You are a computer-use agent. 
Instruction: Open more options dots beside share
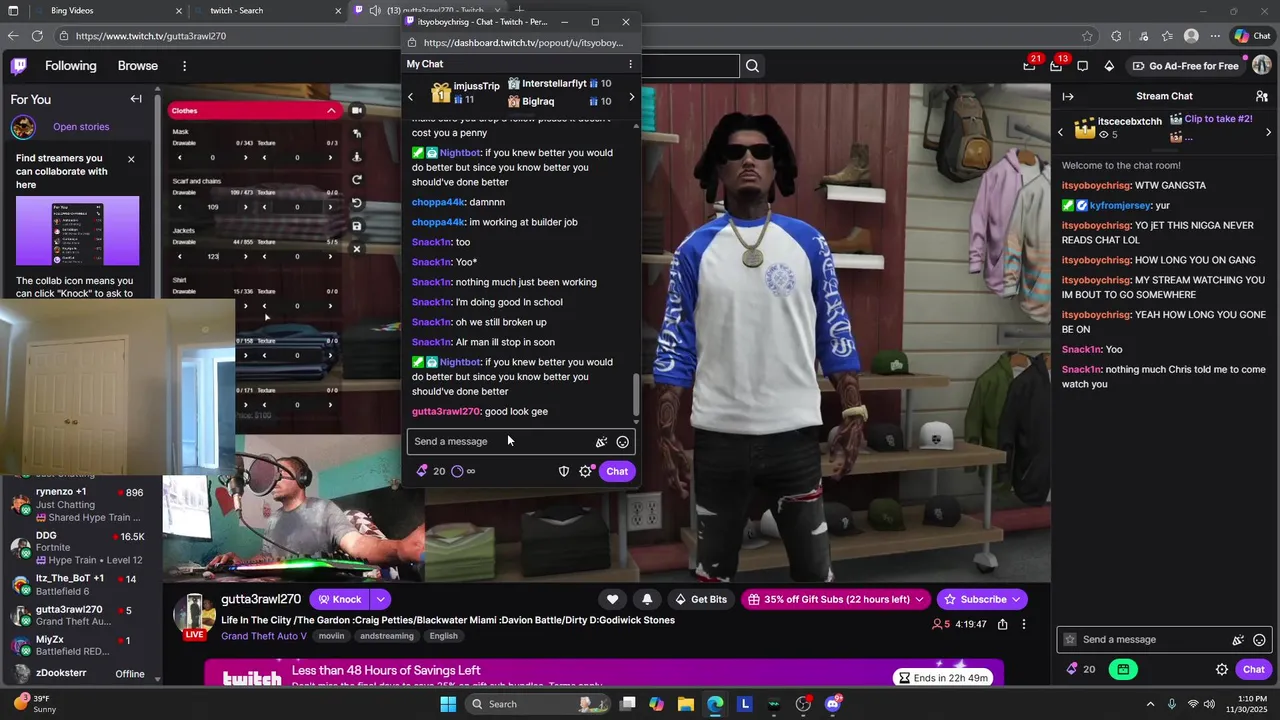[1024, 624]
